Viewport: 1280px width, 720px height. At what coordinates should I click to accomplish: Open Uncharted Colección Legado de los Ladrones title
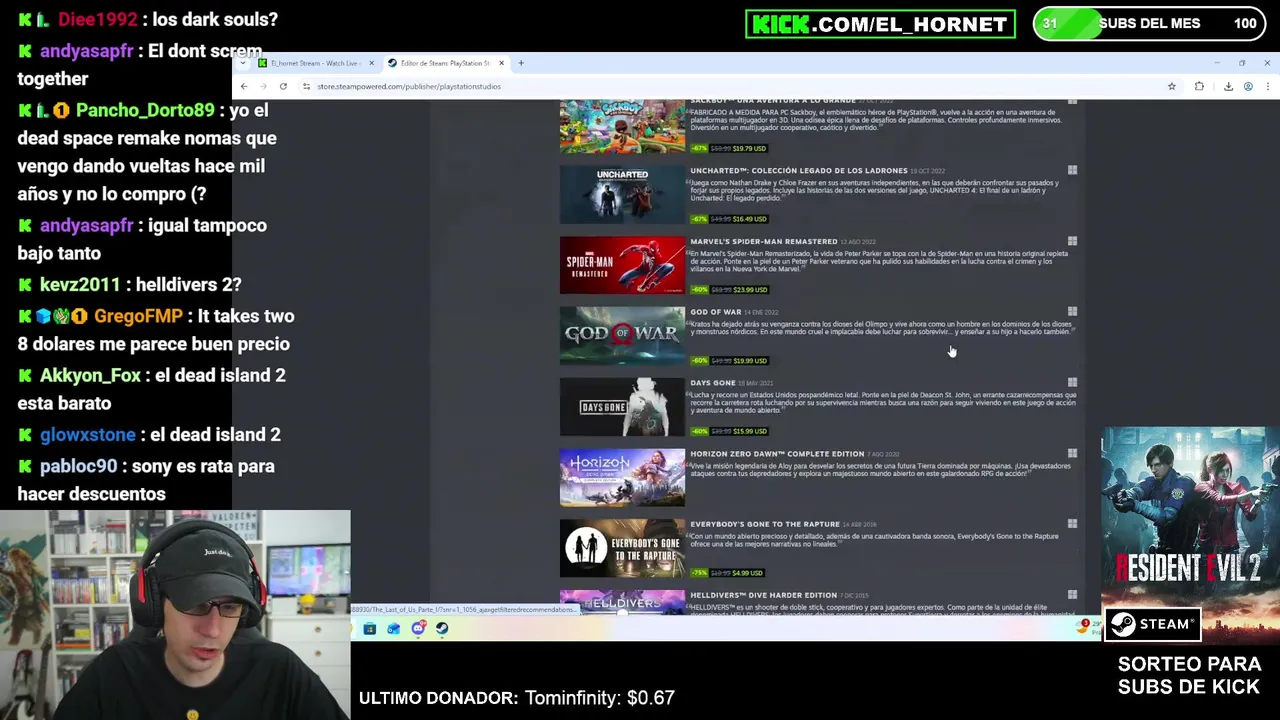(798, 171)
